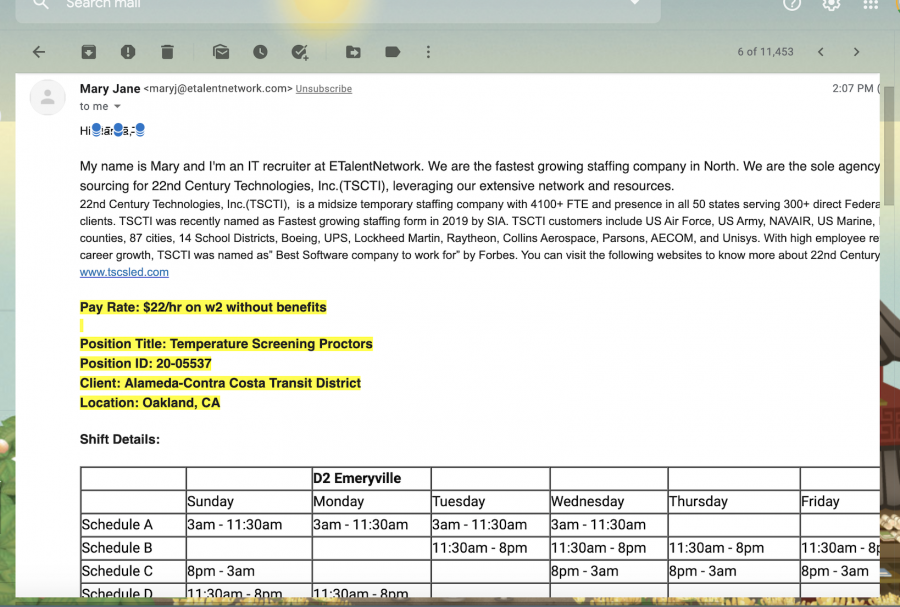Click the D2 Emeryville table header cell
Screen dimensions: 900x607
[x=371, y=478]
